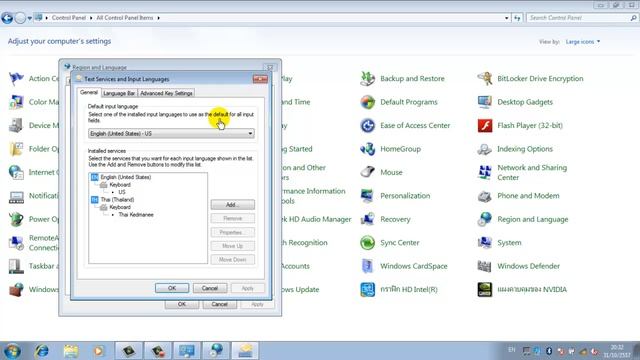Click Add button for input services
Viewport: 640px width, 360px height.
(x=233, y=204)
